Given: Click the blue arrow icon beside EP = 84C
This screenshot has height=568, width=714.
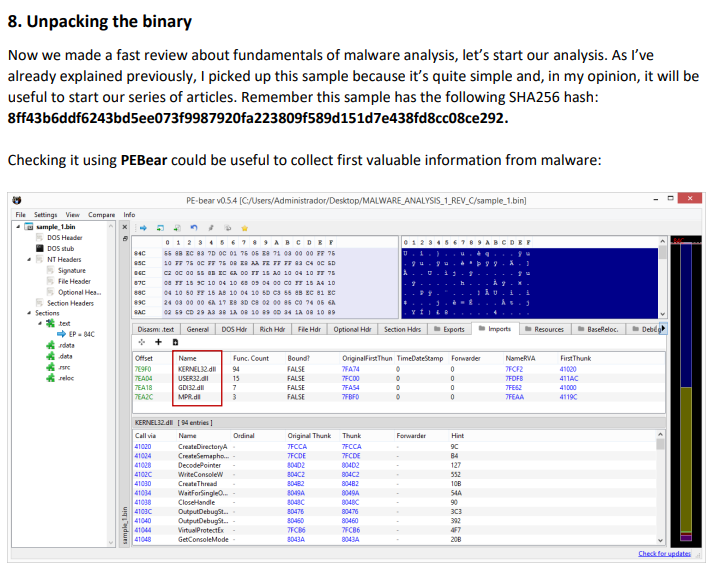Looking at the screenshot, I should click(61, 334).
